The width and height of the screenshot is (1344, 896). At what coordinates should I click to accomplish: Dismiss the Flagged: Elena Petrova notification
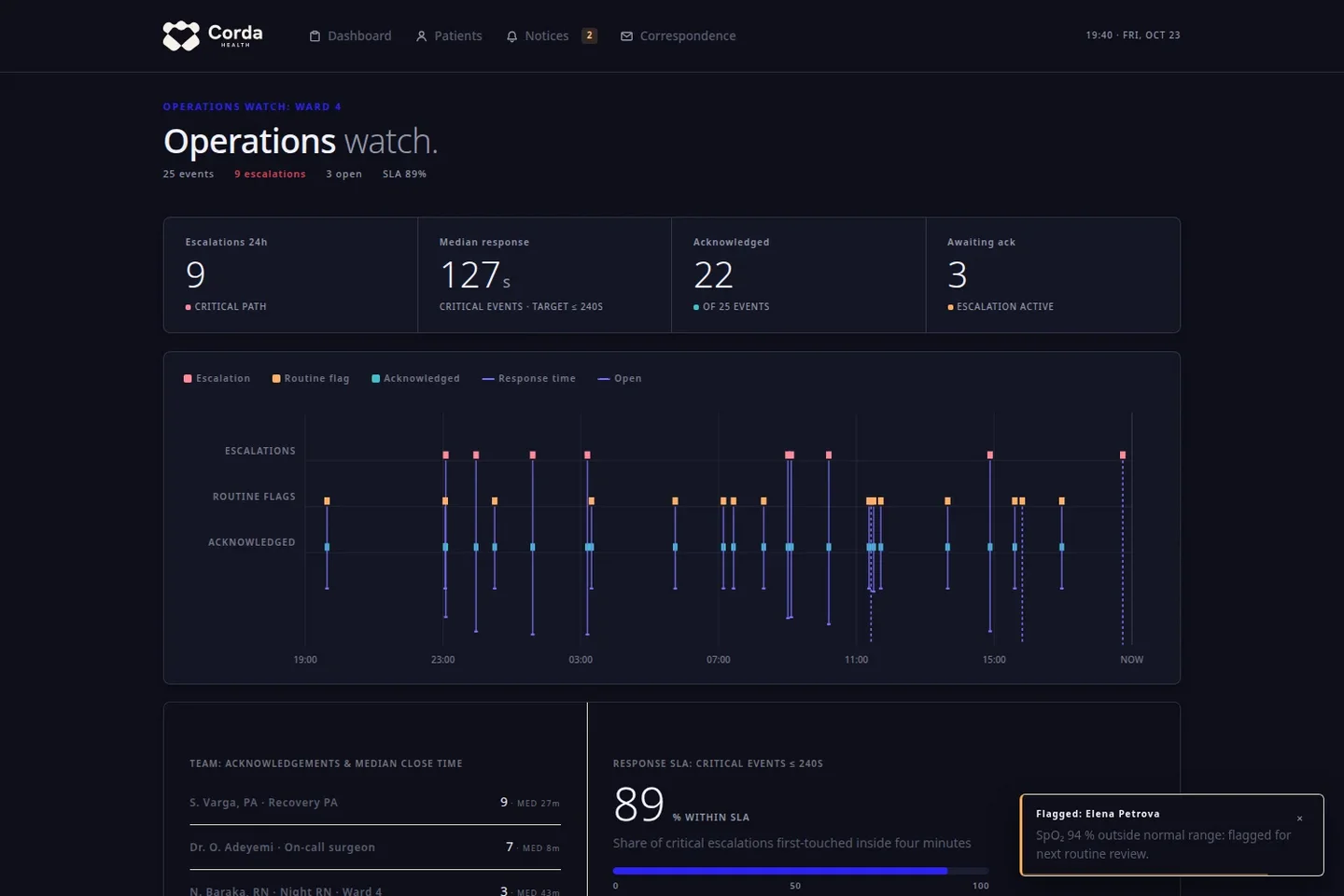[1299, 819]
